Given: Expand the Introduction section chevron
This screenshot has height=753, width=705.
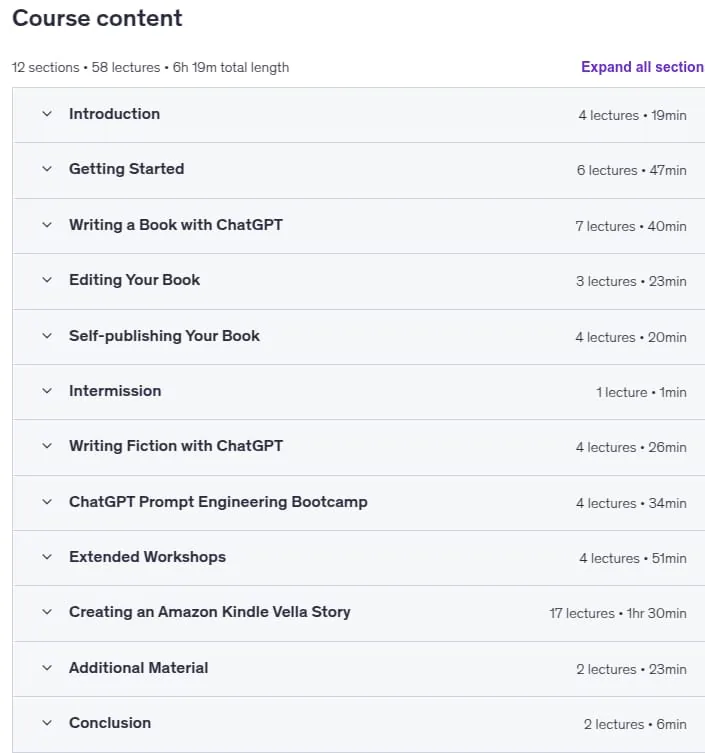Looking at the screenshot, I should click(47, 114).
